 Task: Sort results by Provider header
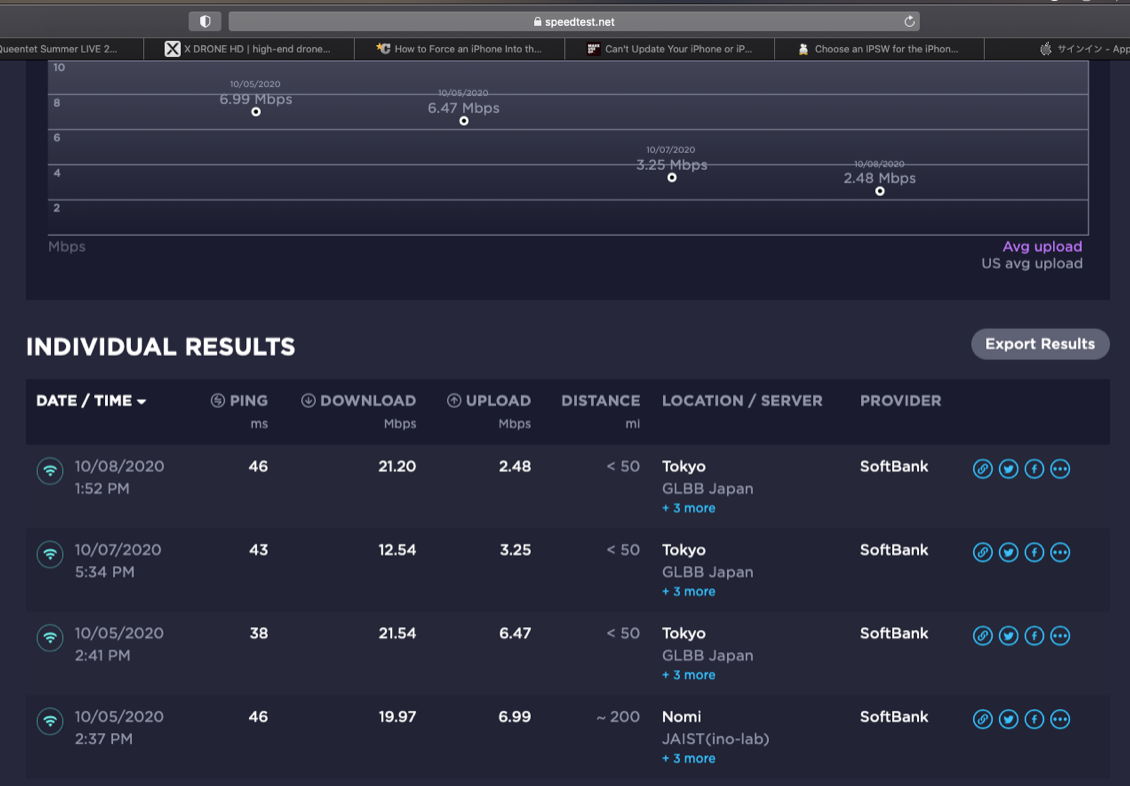[900, 401]
